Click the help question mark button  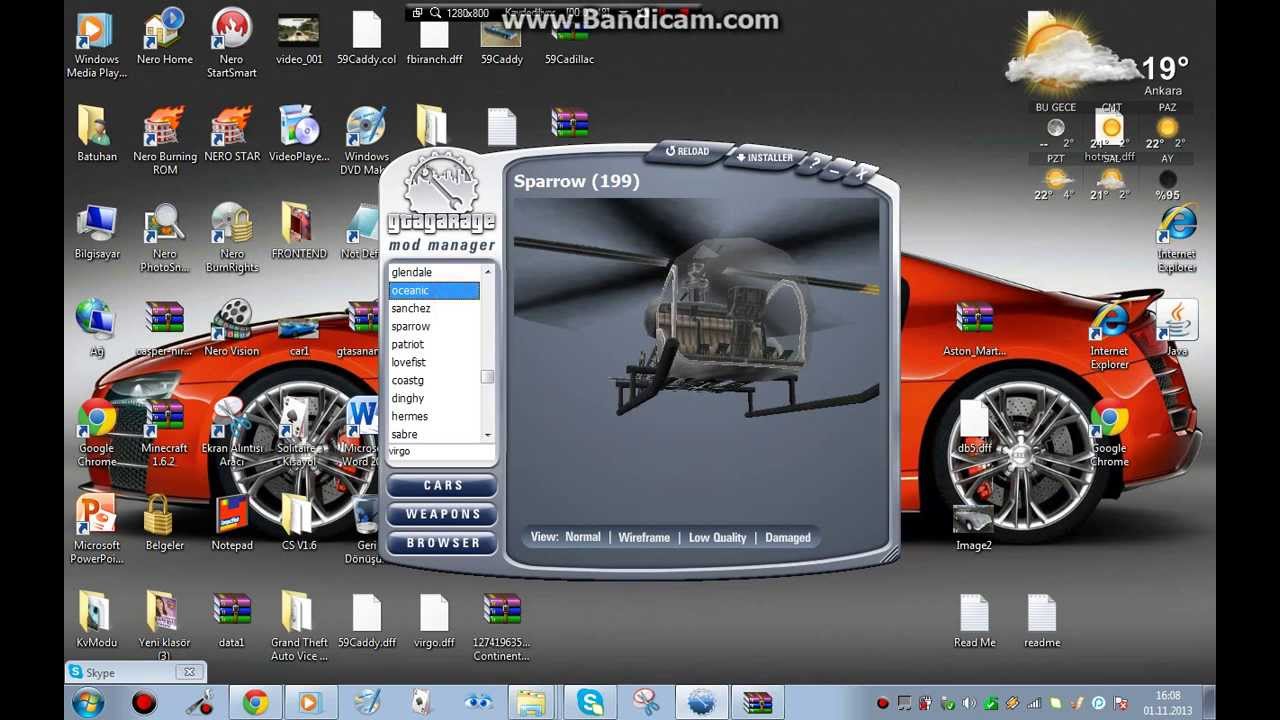click(x=817, y=162)
